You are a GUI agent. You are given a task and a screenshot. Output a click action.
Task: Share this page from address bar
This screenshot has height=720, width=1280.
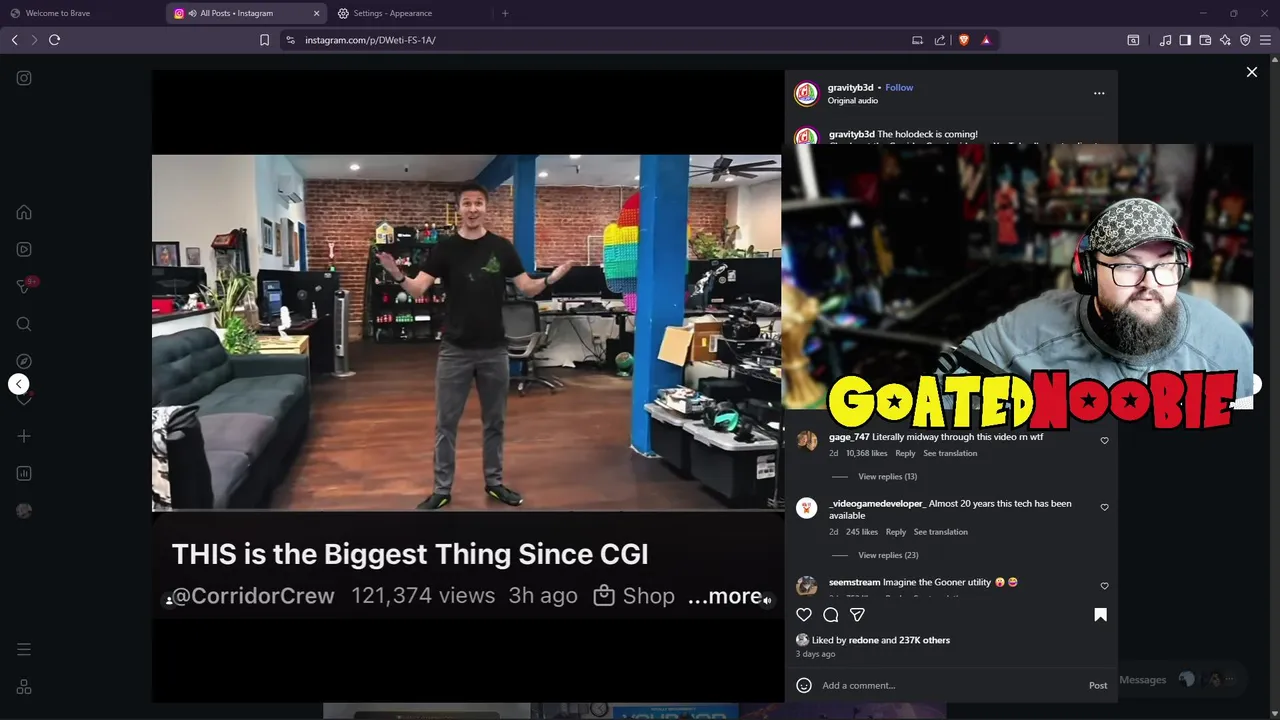[940, 40]
